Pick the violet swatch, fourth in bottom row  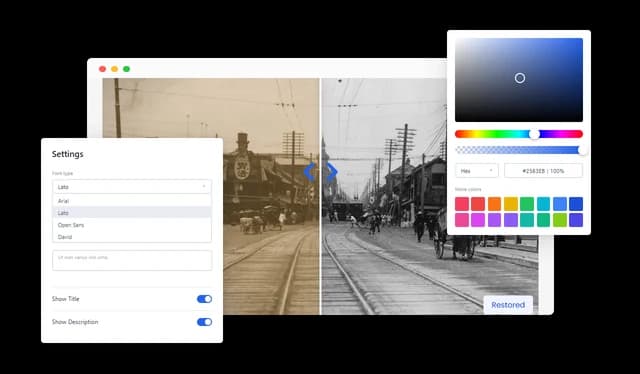coord(511,220)
